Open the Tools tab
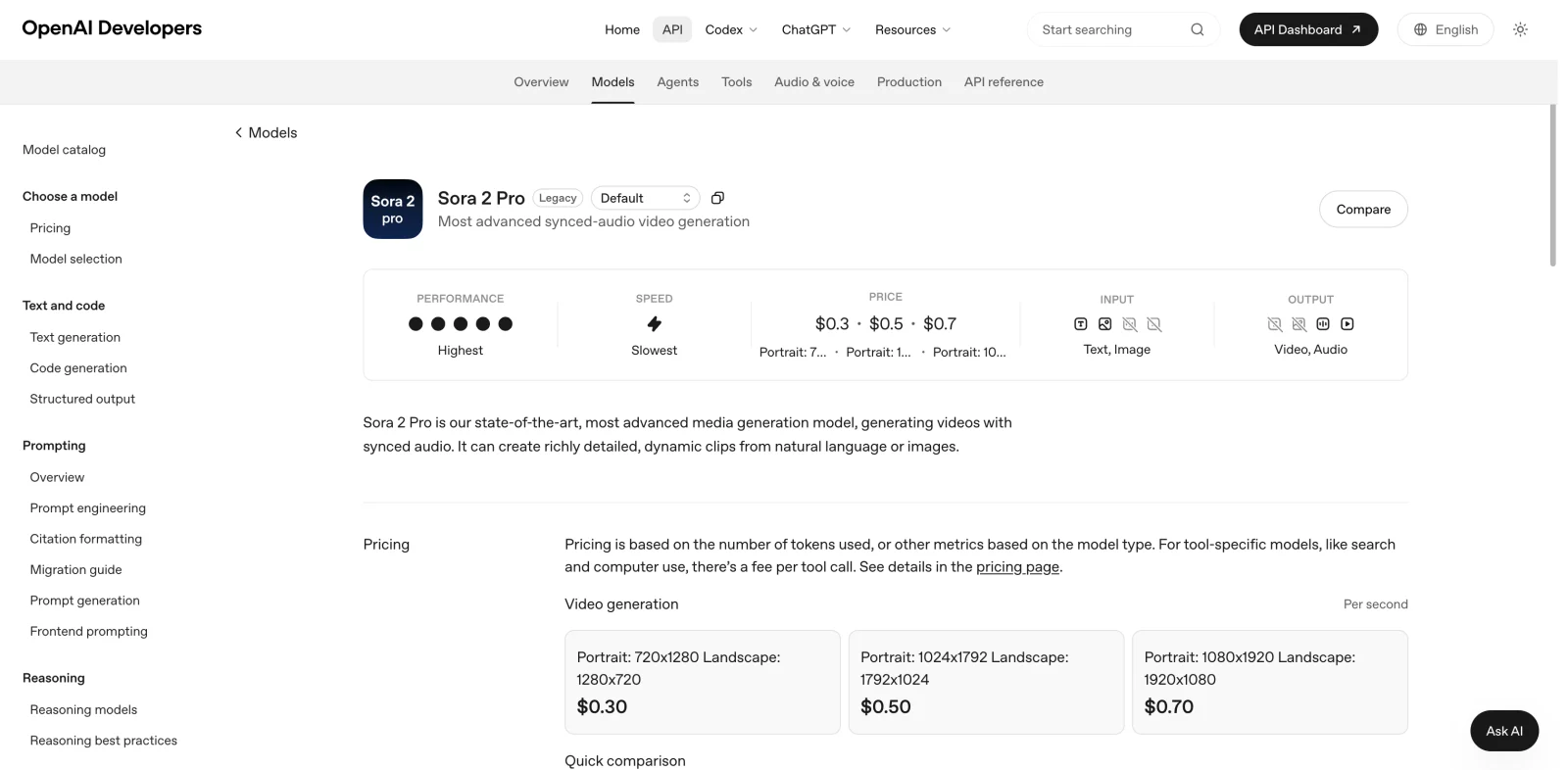Screen dimensions: 1568x770 pos(736,82)
